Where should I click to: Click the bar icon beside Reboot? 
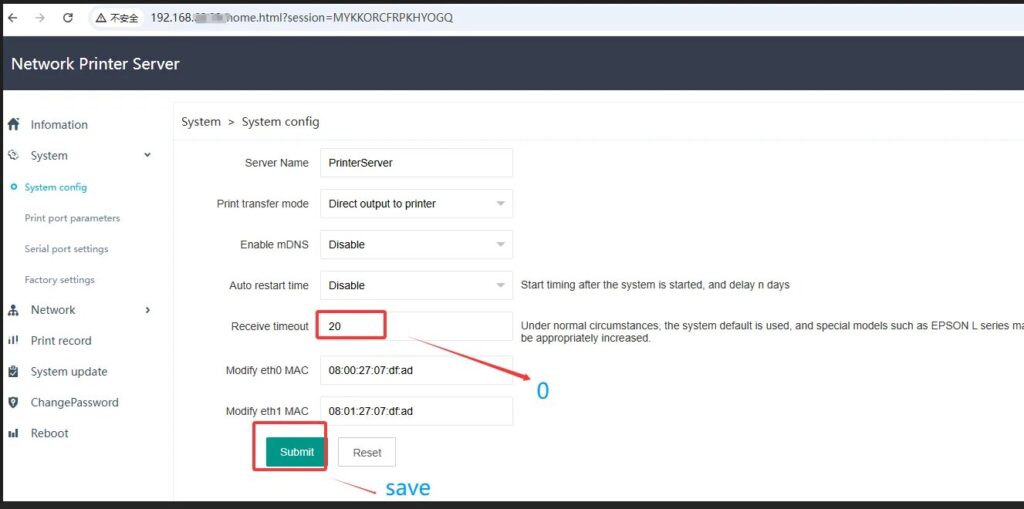tap(13, 433)
